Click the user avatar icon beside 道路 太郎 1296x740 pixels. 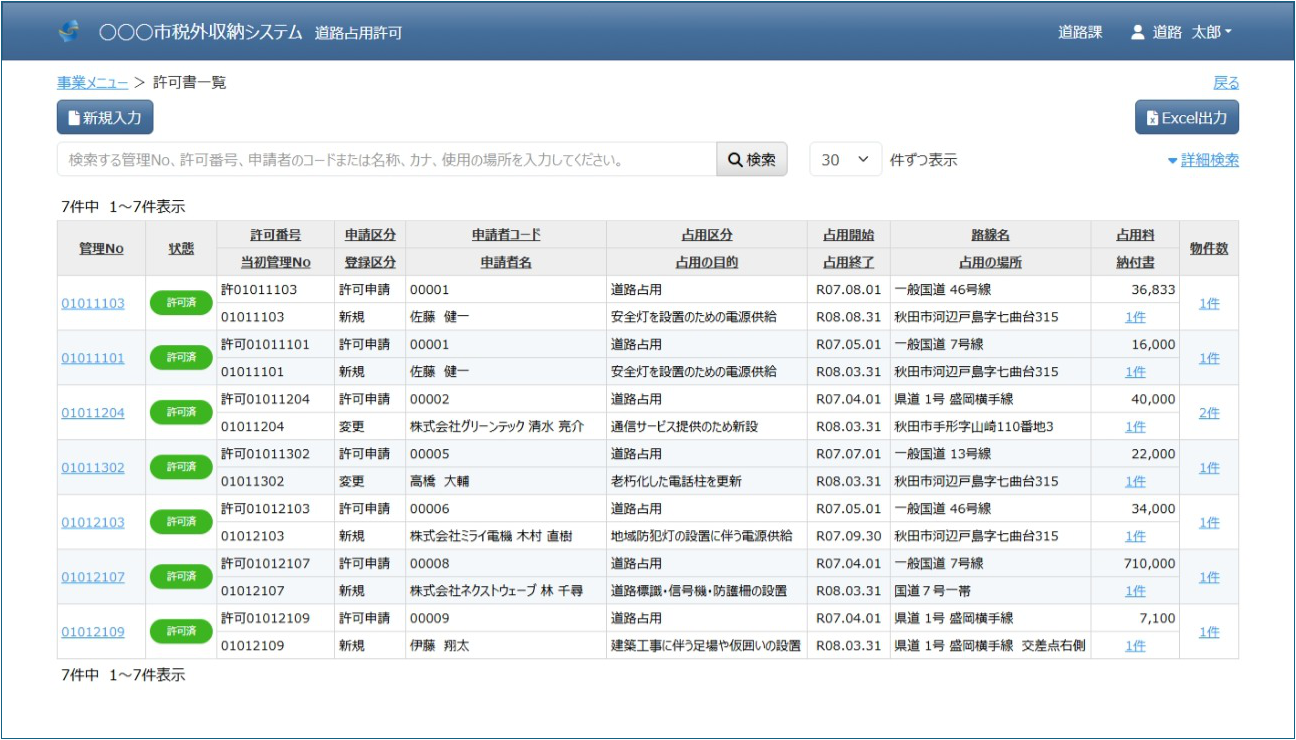point(1137,32)
